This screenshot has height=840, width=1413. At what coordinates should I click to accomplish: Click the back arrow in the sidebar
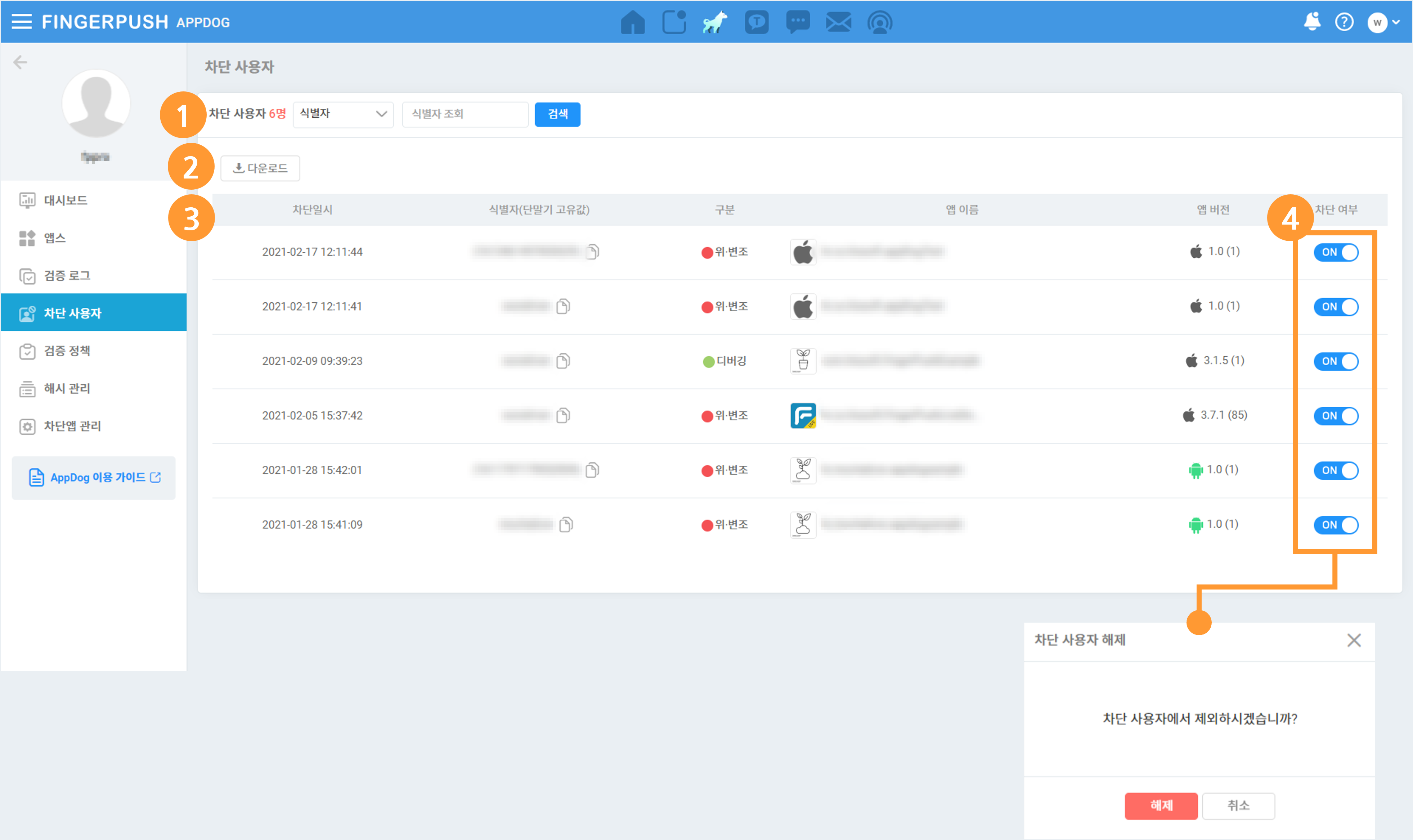coord(21,62)
